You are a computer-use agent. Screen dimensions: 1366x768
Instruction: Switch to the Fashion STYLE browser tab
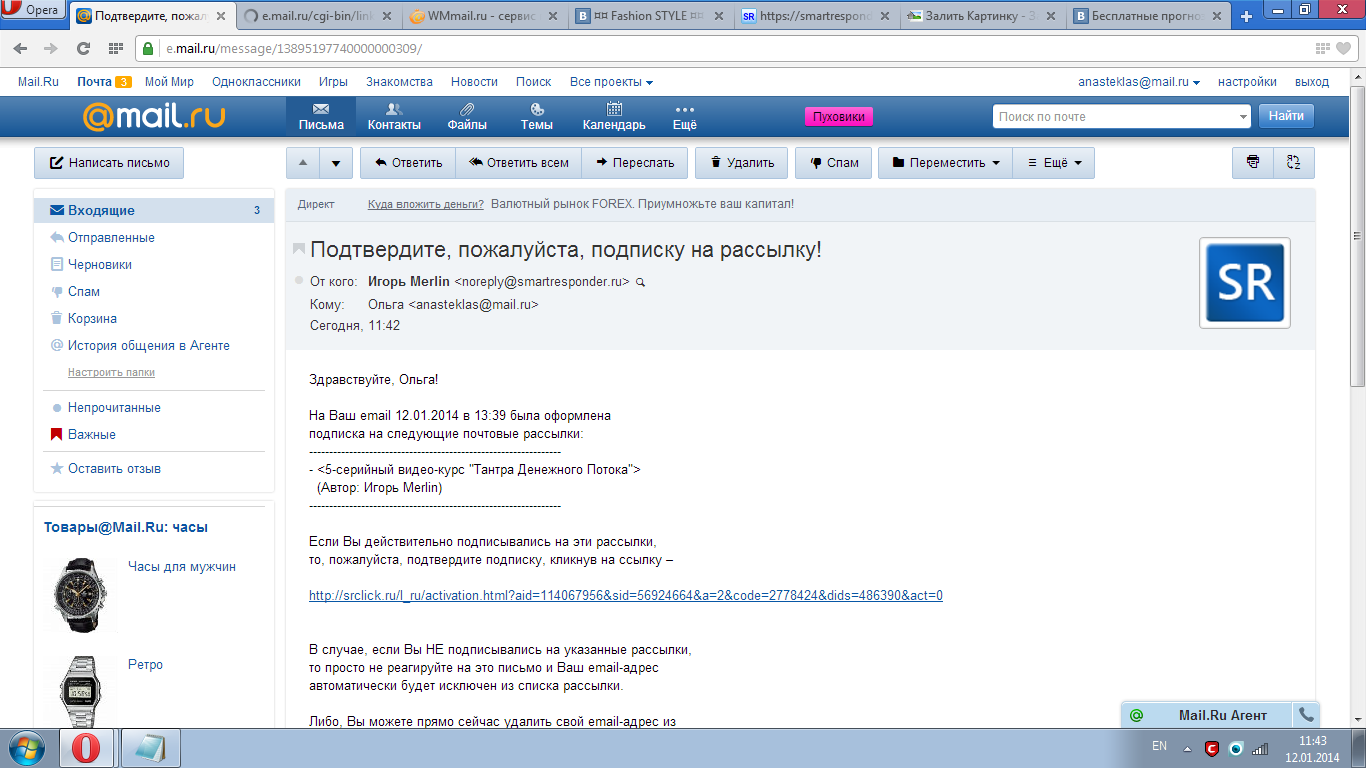(x=650, y=17)
